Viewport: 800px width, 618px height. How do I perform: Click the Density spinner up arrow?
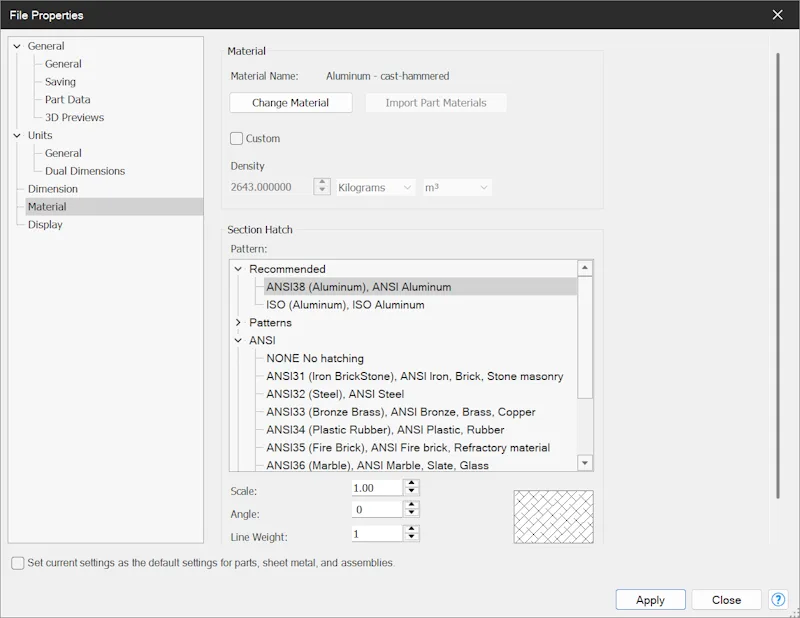(x=322, y=182)
